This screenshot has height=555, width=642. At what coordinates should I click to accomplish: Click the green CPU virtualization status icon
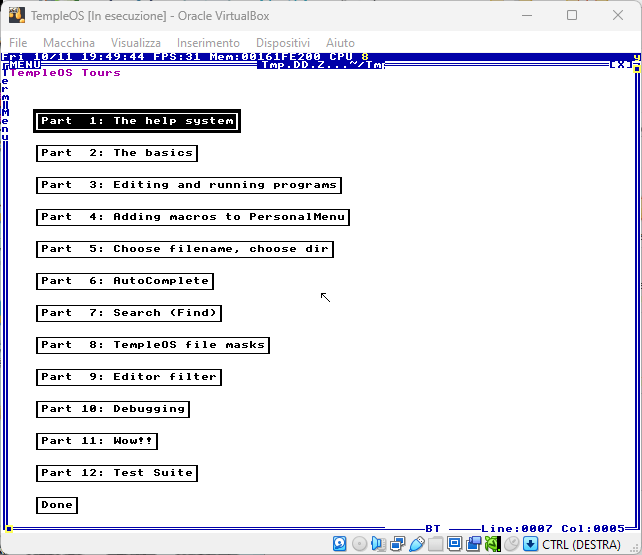492,544
